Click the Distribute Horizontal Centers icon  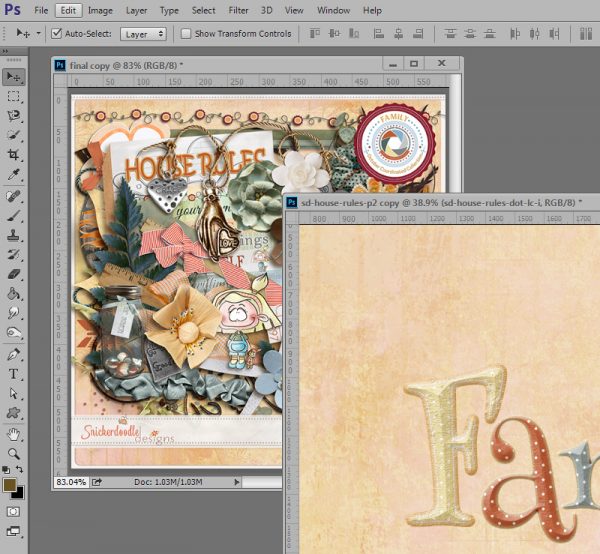coord(535,34)
